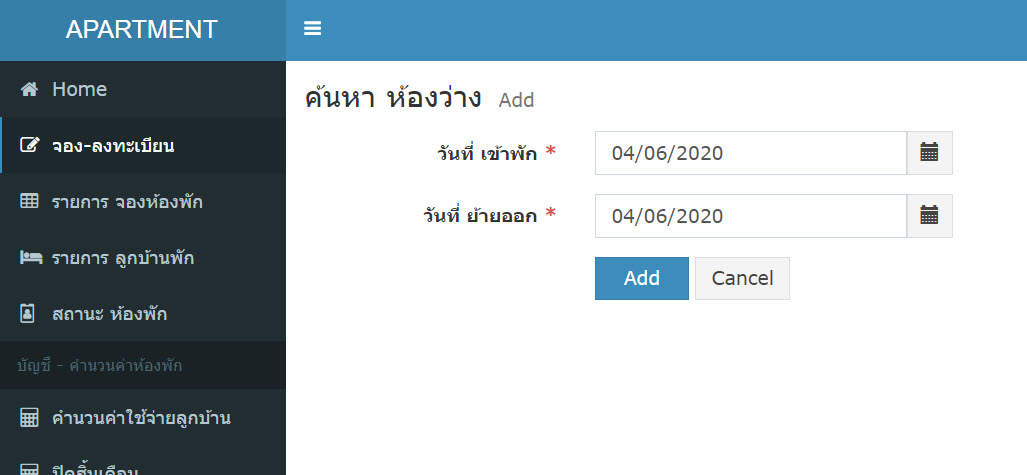Screen dimensions: 1027x475
Task: Open รายการ จองห้องพัก menu entry
Action: point(143,202)
